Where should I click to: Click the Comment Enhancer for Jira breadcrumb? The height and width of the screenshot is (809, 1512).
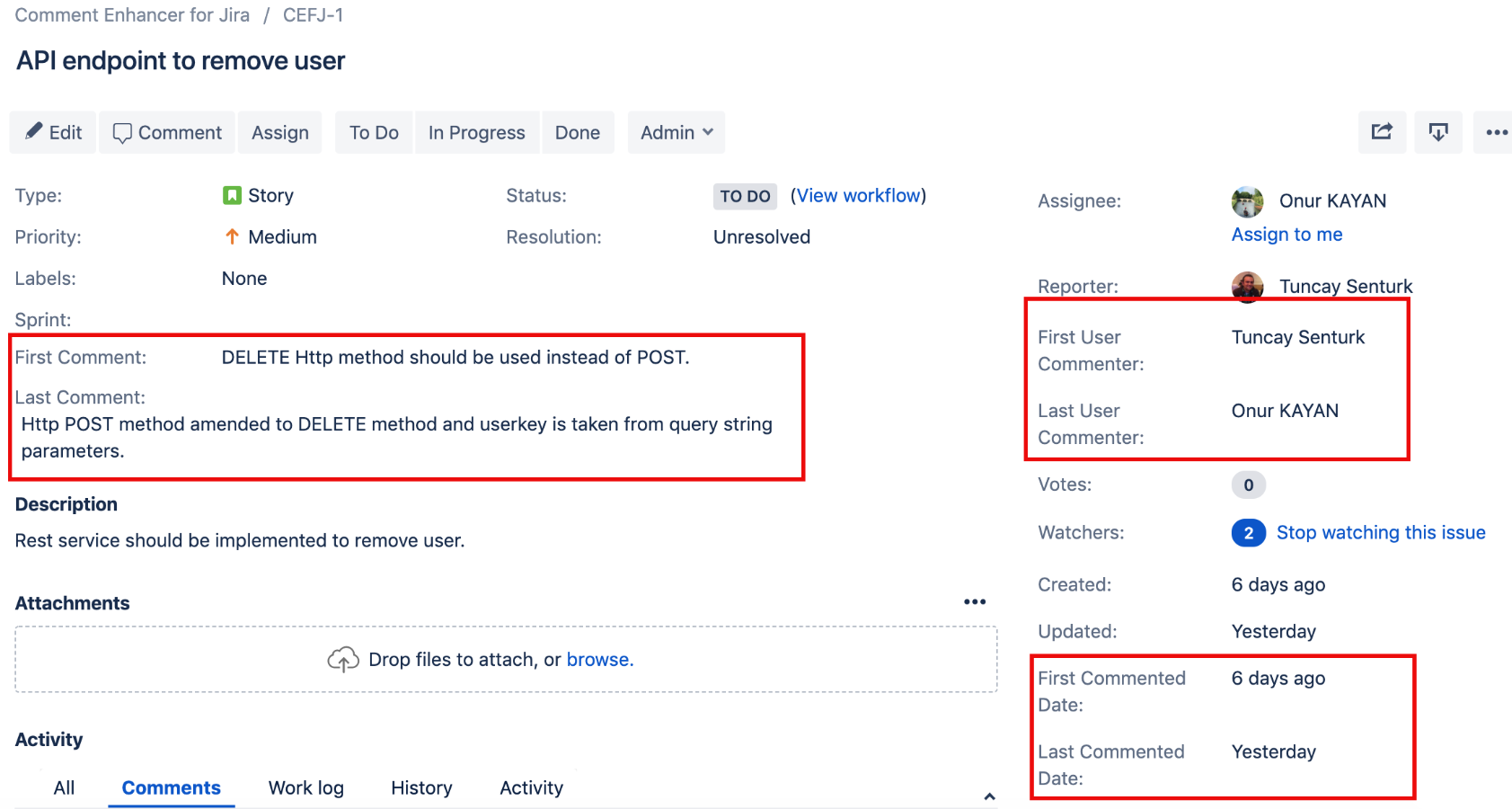(x=132, y=15)
